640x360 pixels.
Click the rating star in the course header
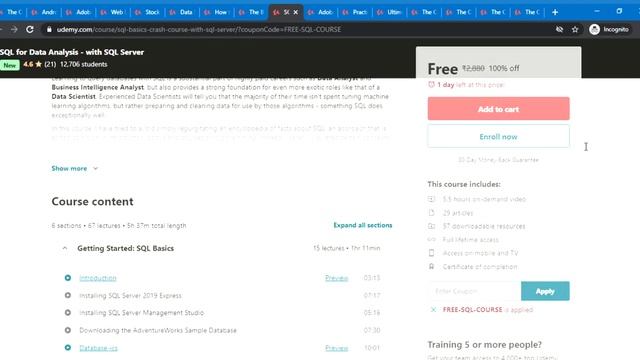(x=39, y=64)
